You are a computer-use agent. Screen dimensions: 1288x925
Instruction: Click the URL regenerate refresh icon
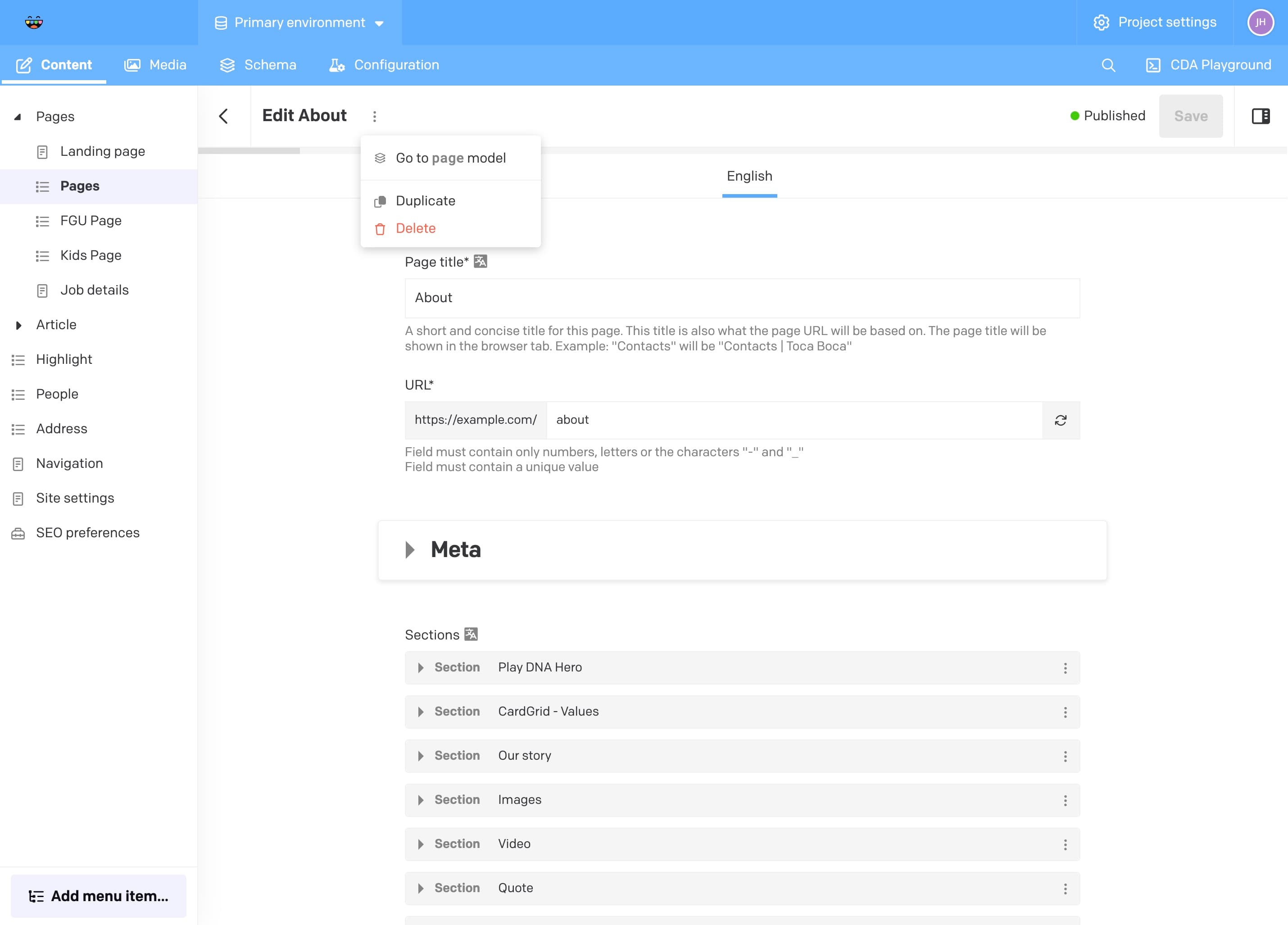1060,420
